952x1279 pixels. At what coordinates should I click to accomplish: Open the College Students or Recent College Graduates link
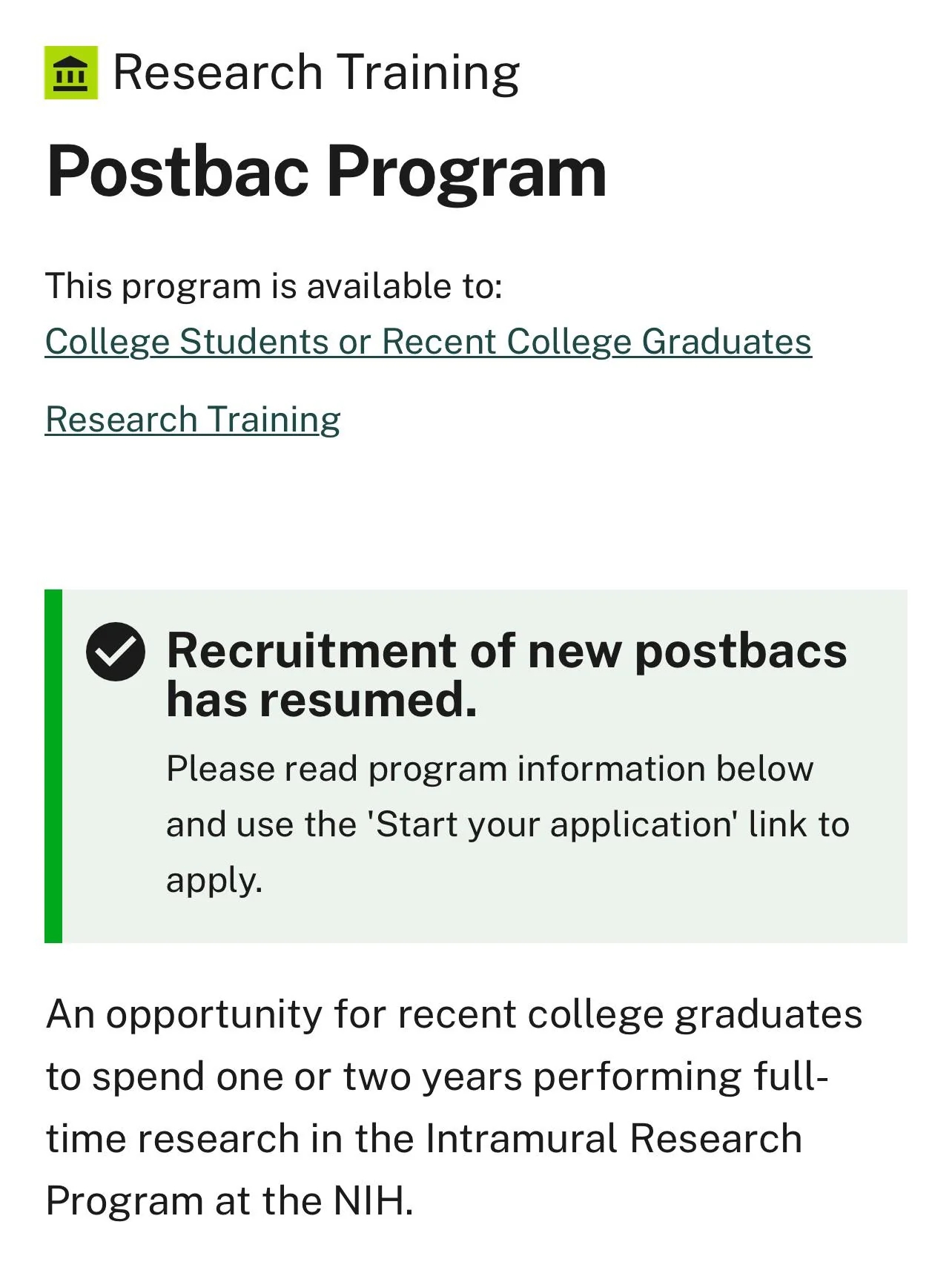click(x=428, y=342)
